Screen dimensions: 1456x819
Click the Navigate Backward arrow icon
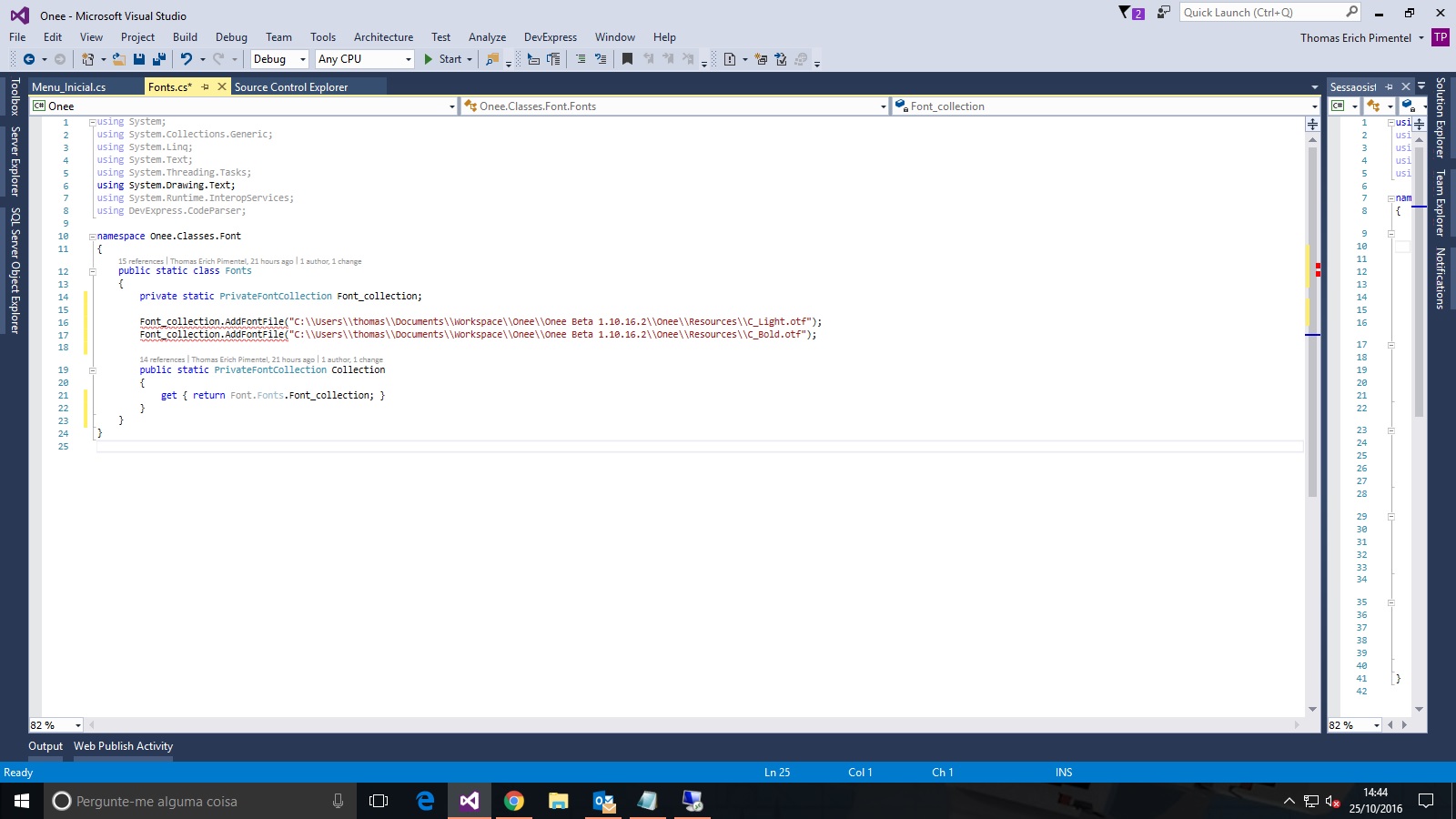tap(29, 59)
